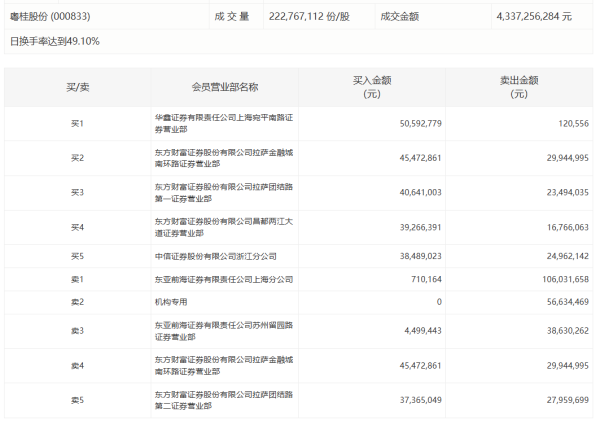The image size is (600, 425).
Task: Select the 买1 row label
Action: 77,124
